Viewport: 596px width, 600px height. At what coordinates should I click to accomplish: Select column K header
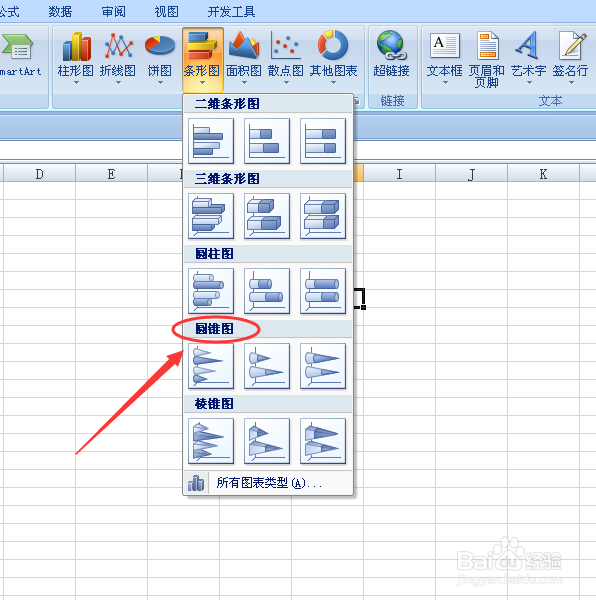coord(543,174)
